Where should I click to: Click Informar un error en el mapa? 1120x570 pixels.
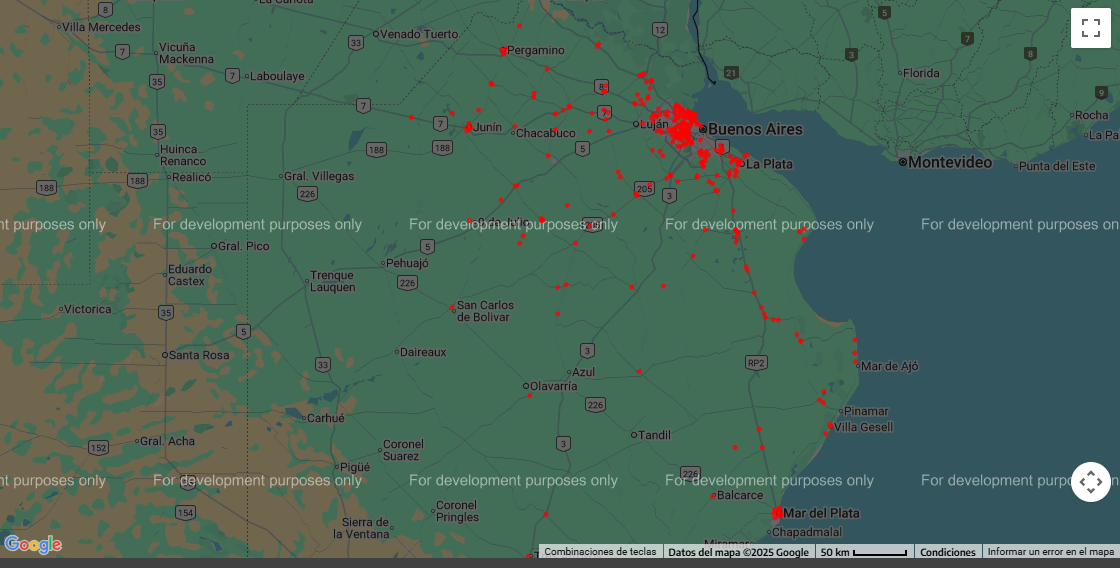point(1050,552)
